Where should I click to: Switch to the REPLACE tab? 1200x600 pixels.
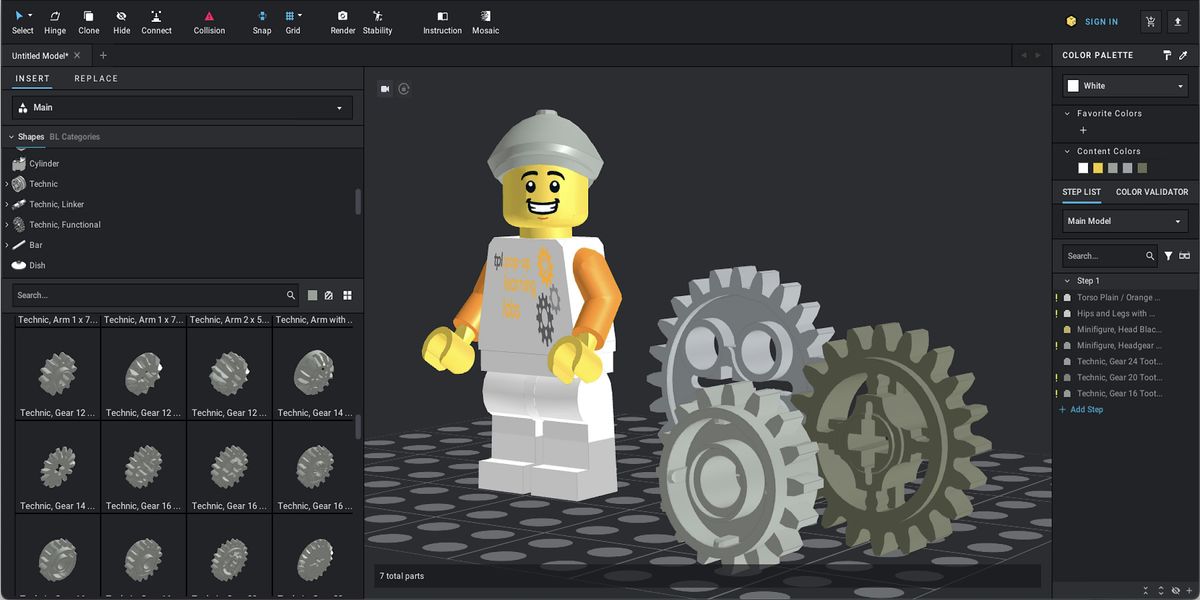click(95, 78)
